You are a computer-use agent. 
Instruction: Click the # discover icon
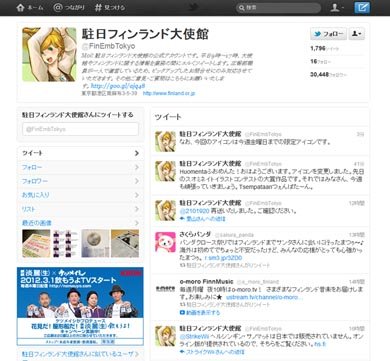point(98,7)
